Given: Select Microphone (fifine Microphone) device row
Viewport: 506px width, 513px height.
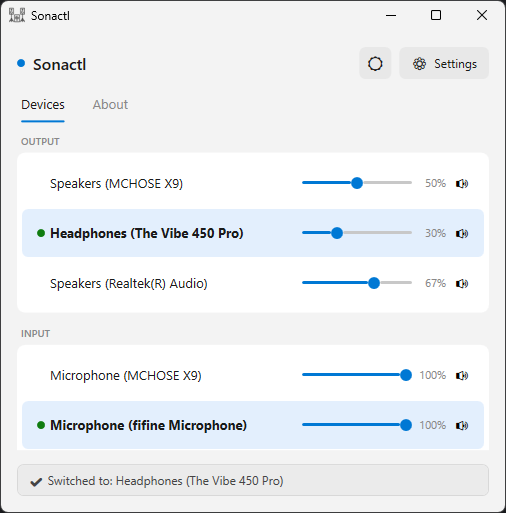Looking at the screenshot, I should (x=253, y=425).
